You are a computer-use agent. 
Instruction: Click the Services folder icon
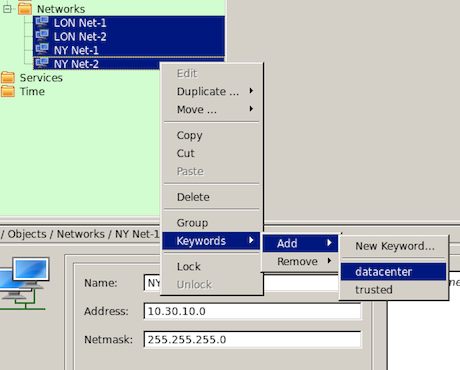click(8, 77)
